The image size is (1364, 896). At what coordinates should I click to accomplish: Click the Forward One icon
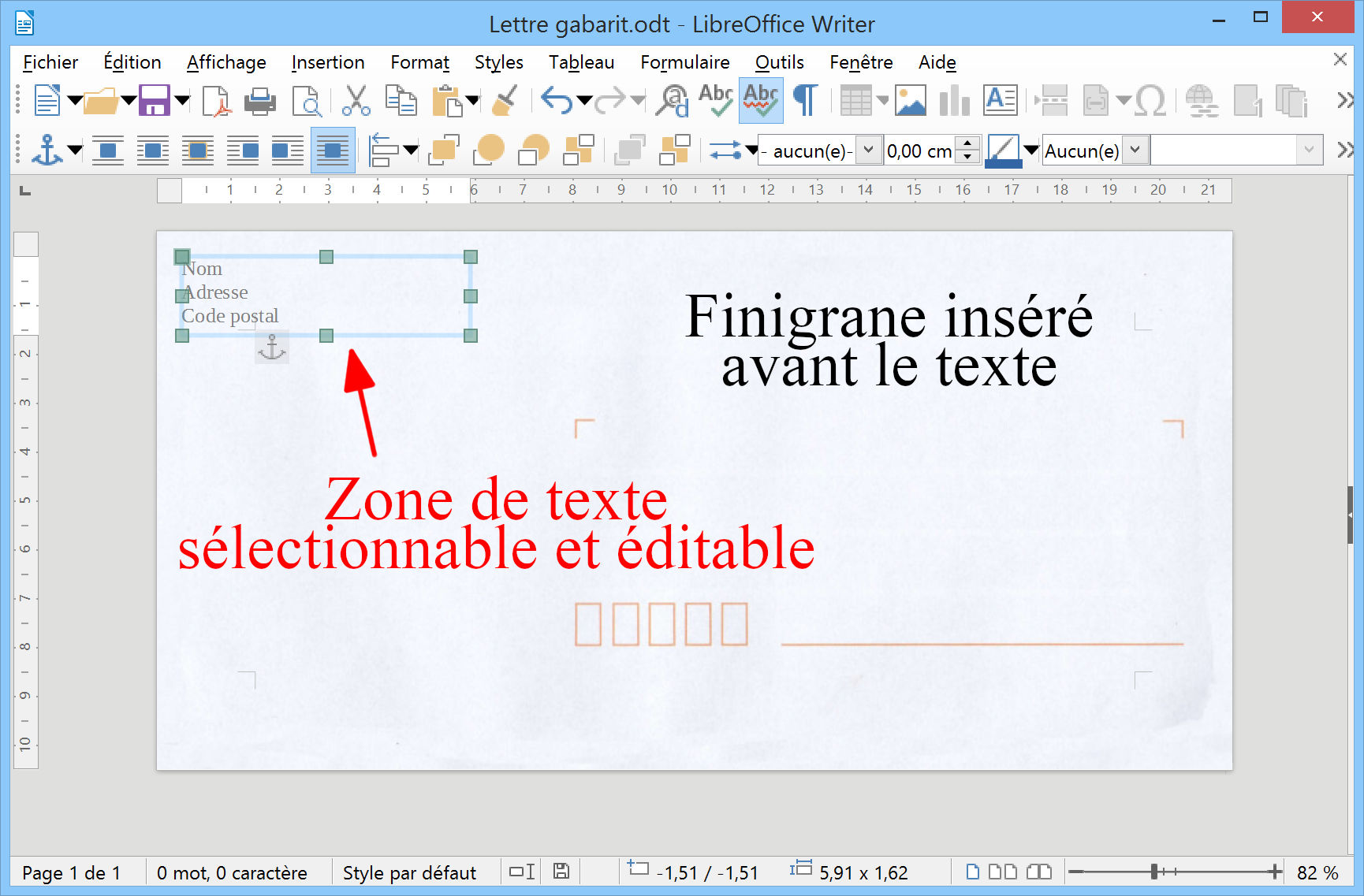pyautogui.click(x=490, y=150)
